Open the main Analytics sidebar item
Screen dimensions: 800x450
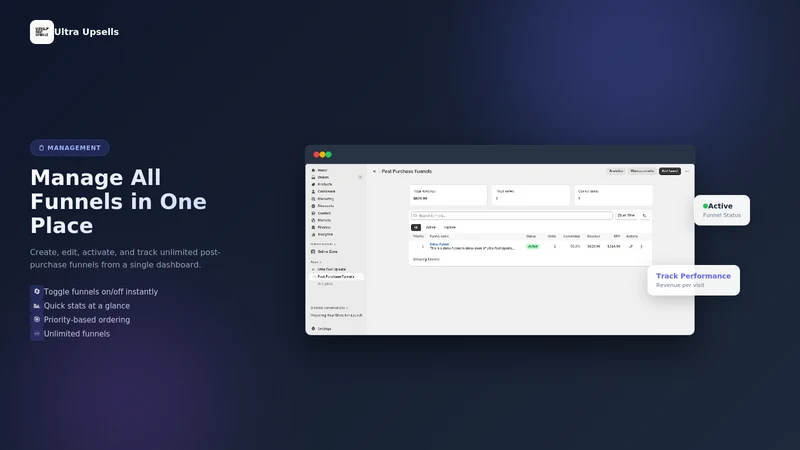pyautogui.click(x=322, y=235)
